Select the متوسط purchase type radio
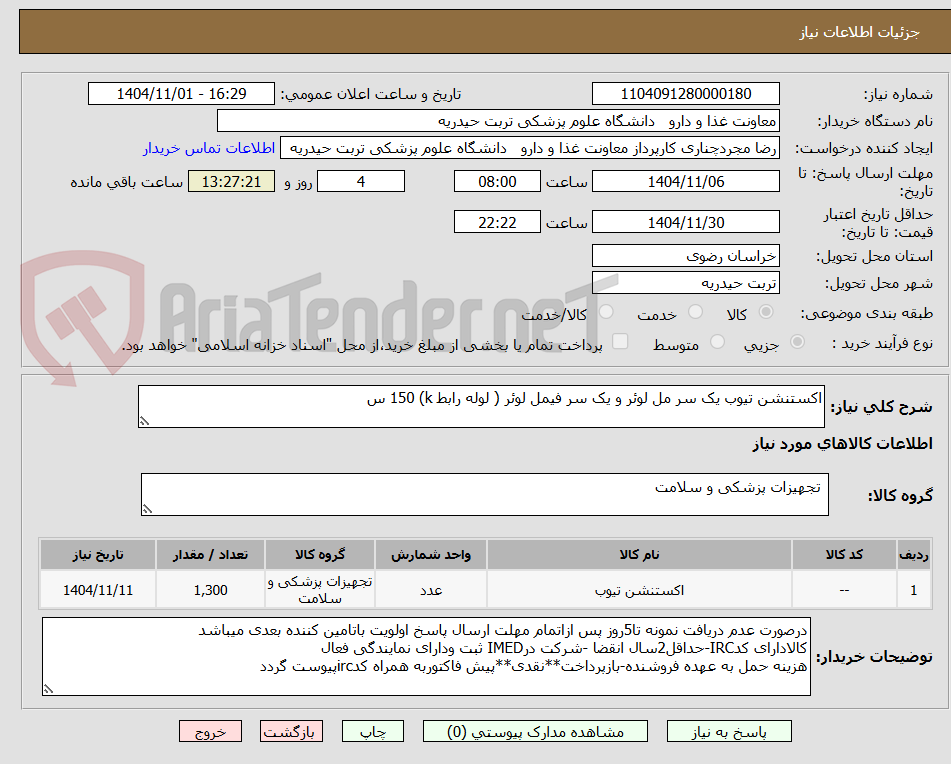The image size is (951, 764). click(x=717, y=342)
